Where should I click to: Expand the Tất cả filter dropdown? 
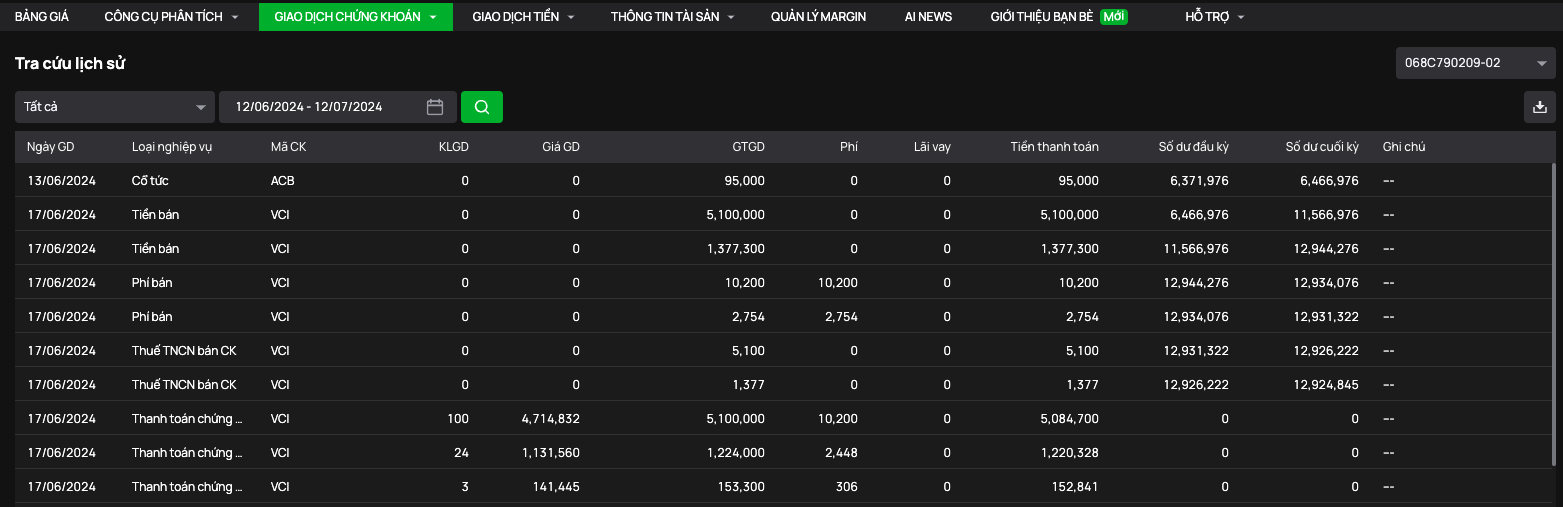click(115, 107)
